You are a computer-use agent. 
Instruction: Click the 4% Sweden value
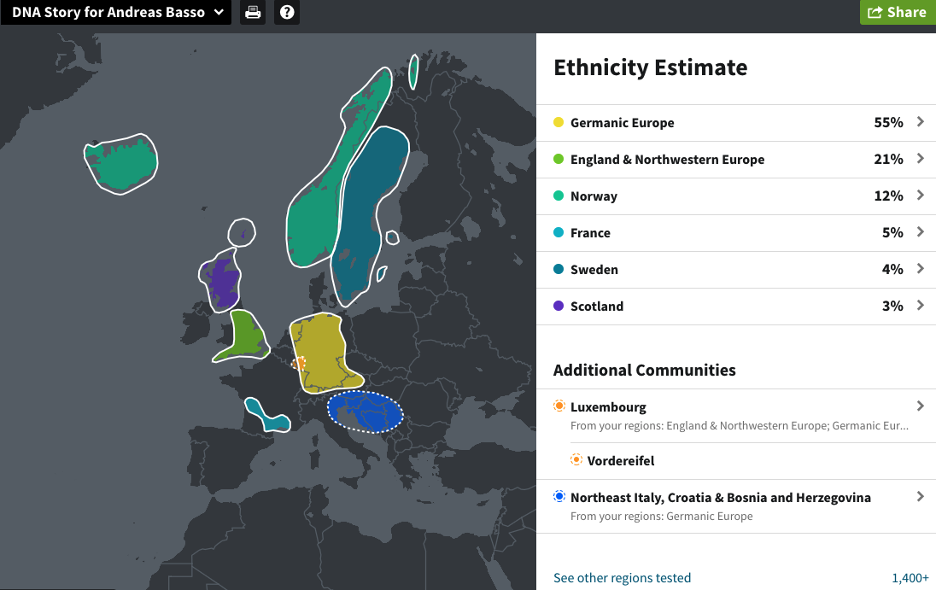pos(892,269)
